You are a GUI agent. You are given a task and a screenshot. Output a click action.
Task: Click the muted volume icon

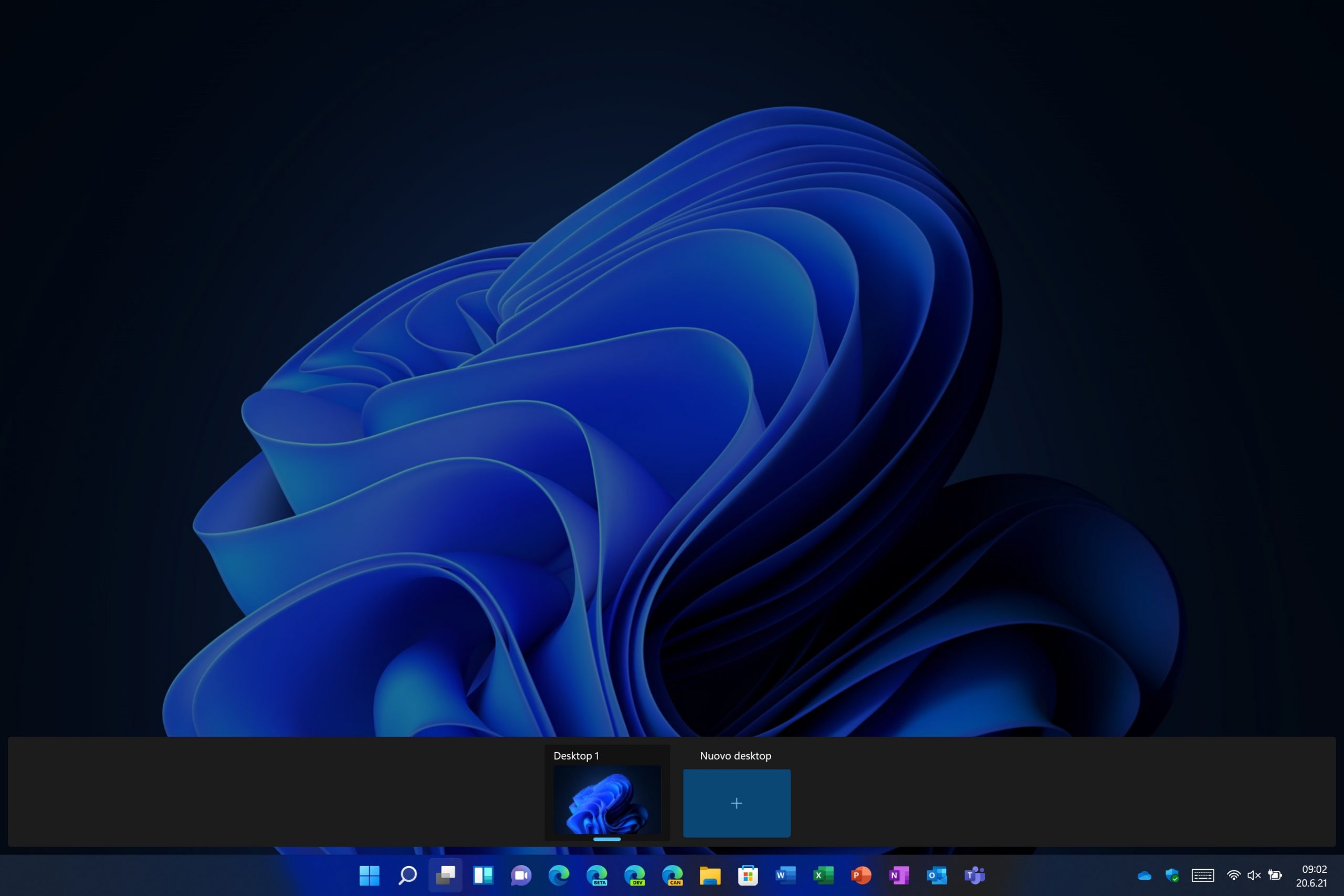click(1254, 876)
